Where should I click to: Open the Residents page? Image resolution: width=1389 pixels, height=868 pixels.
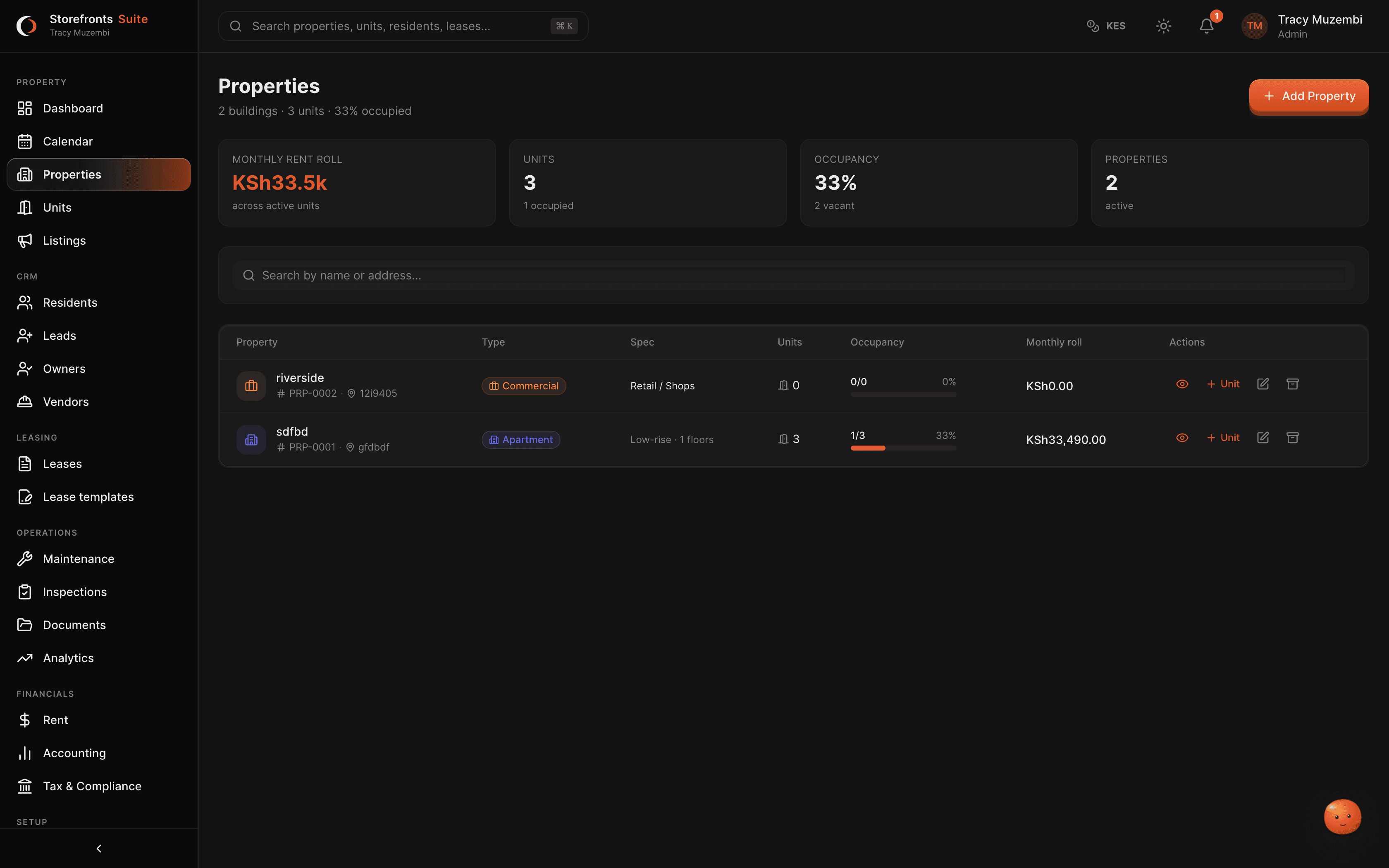99,303
